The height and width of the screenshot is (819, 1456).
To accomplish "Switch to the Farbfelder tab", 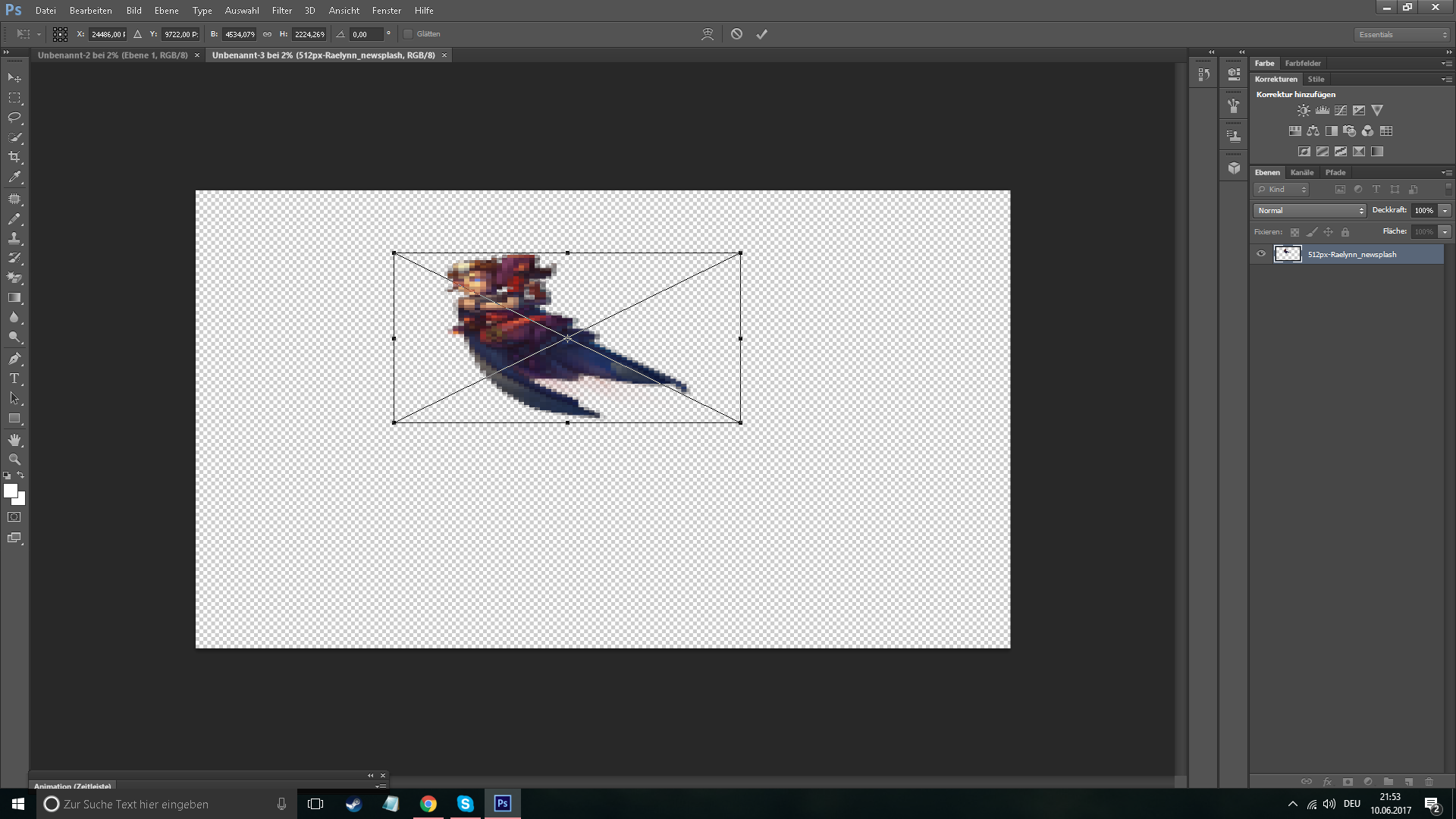I will point(1303,64).
